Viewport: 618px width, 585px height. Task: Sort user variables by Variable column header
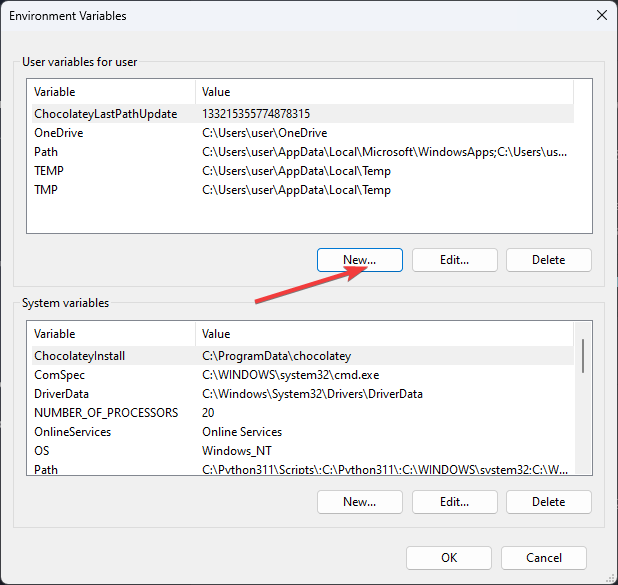(110, 92)
